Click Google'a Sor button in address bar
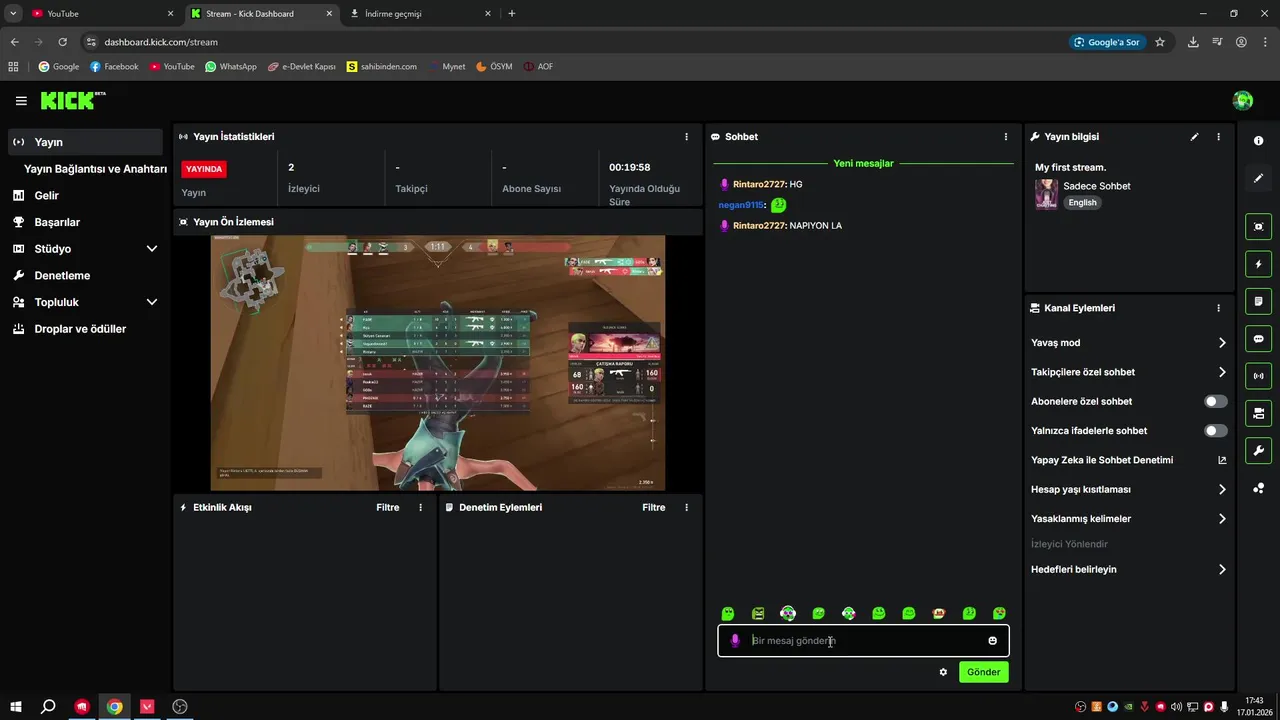The width and height of the screenshot is (1280, 720). point(1107,42)
